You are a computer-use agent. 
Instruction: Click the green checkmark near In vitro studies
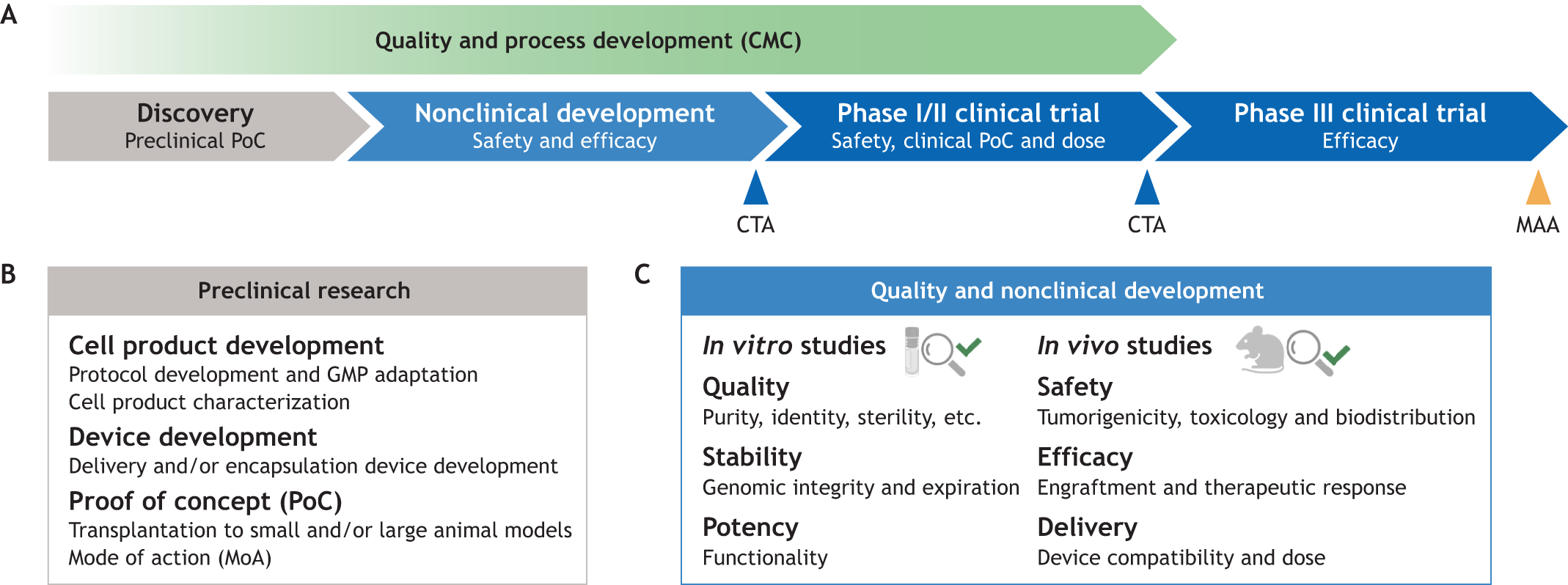(970, 346)
